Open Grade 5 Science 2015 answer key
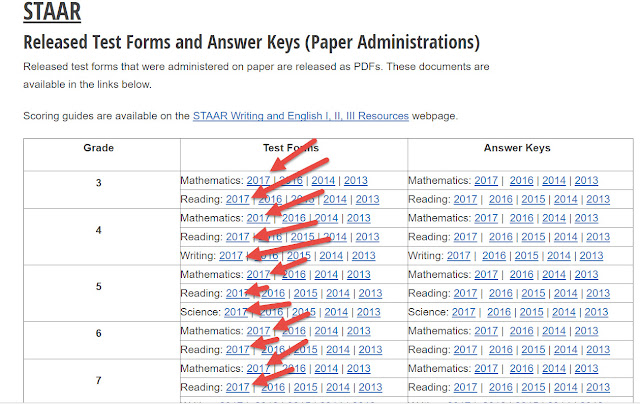Screen dimensions: 640x404 point(531,312)
